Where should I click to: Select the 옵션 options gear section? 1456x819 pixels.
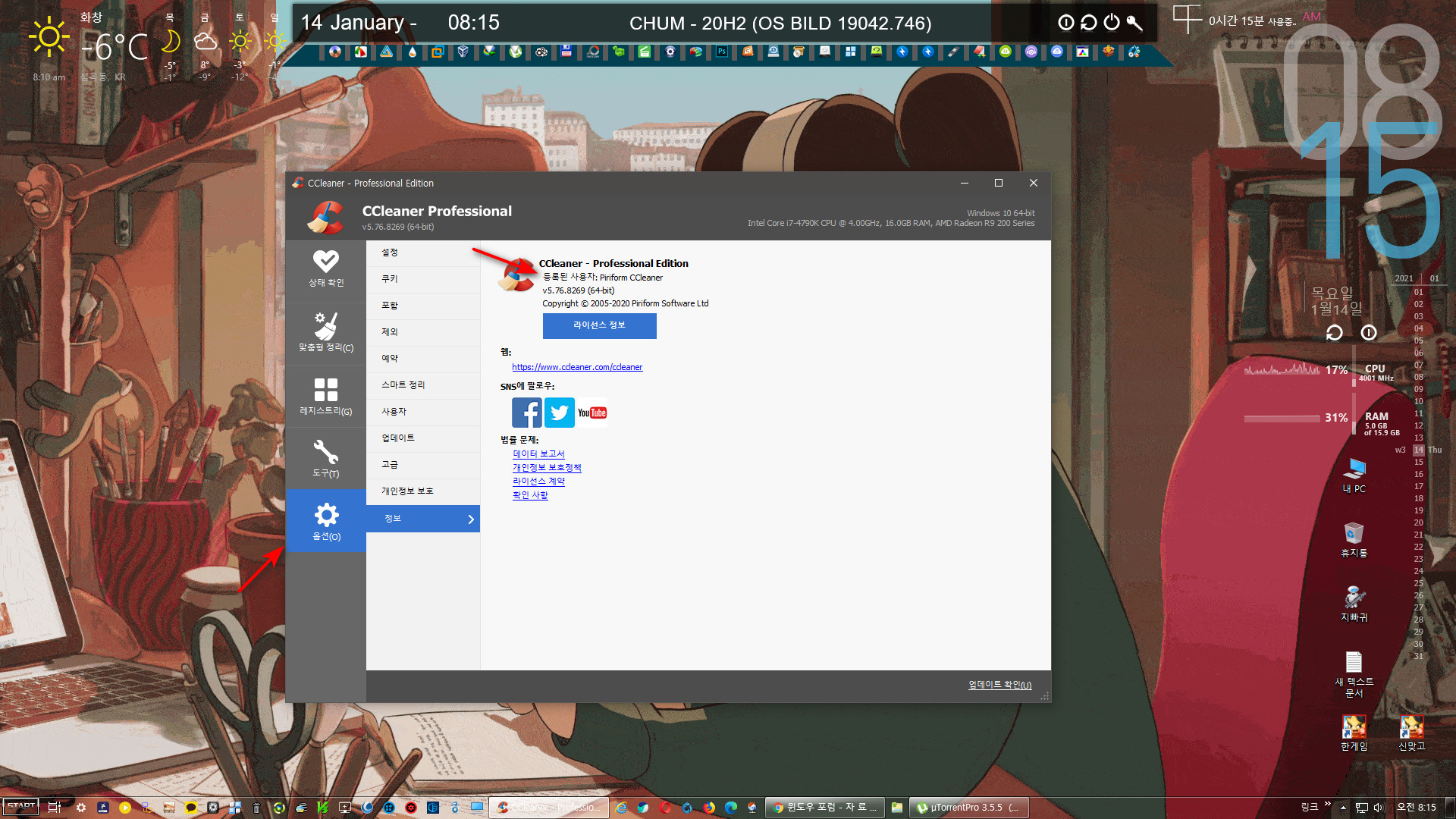[326, 522]
